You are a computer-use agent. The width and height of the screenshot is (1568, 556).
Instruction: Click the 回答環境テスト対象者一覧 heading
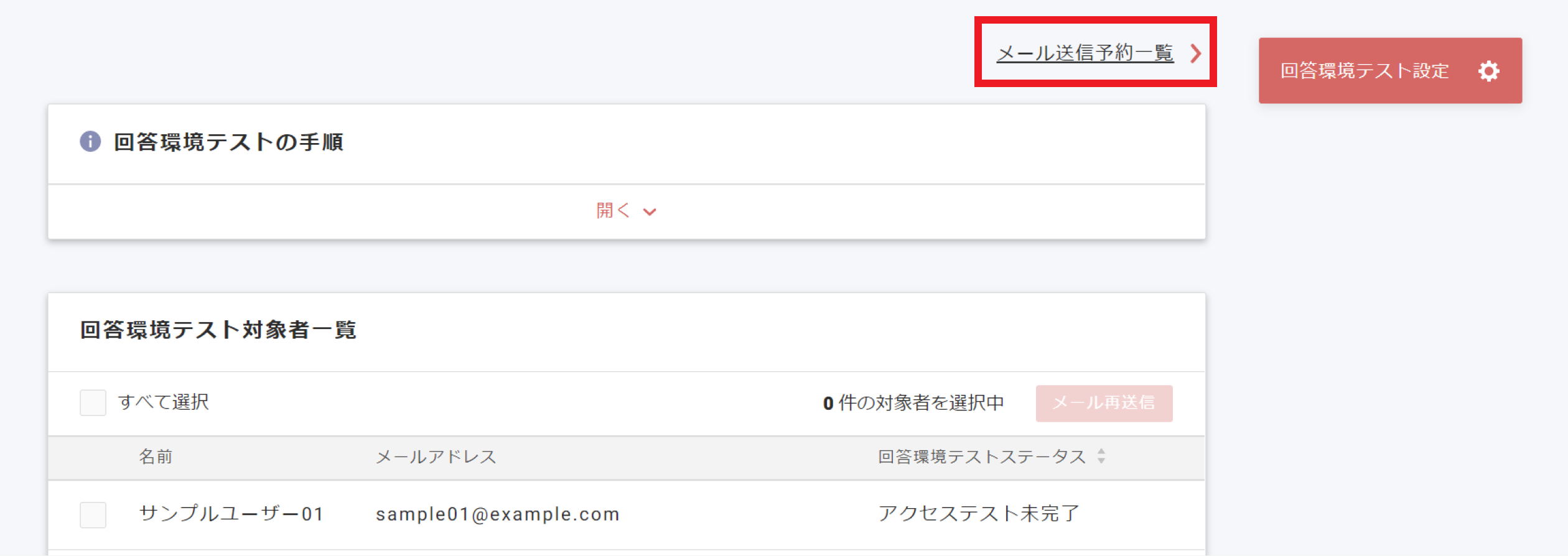click(x=218, y=330)
